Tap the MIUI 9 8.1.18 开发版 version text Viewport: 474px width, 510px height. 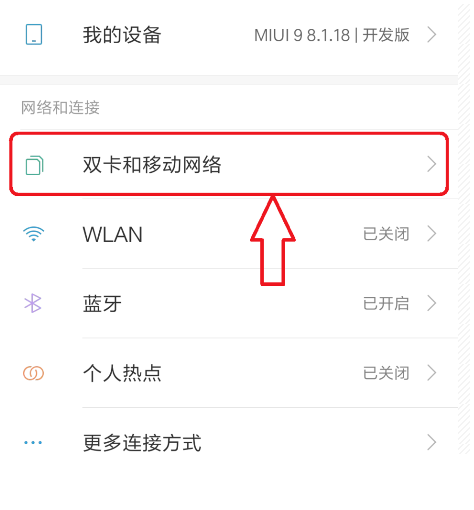(x=332, y=35)
